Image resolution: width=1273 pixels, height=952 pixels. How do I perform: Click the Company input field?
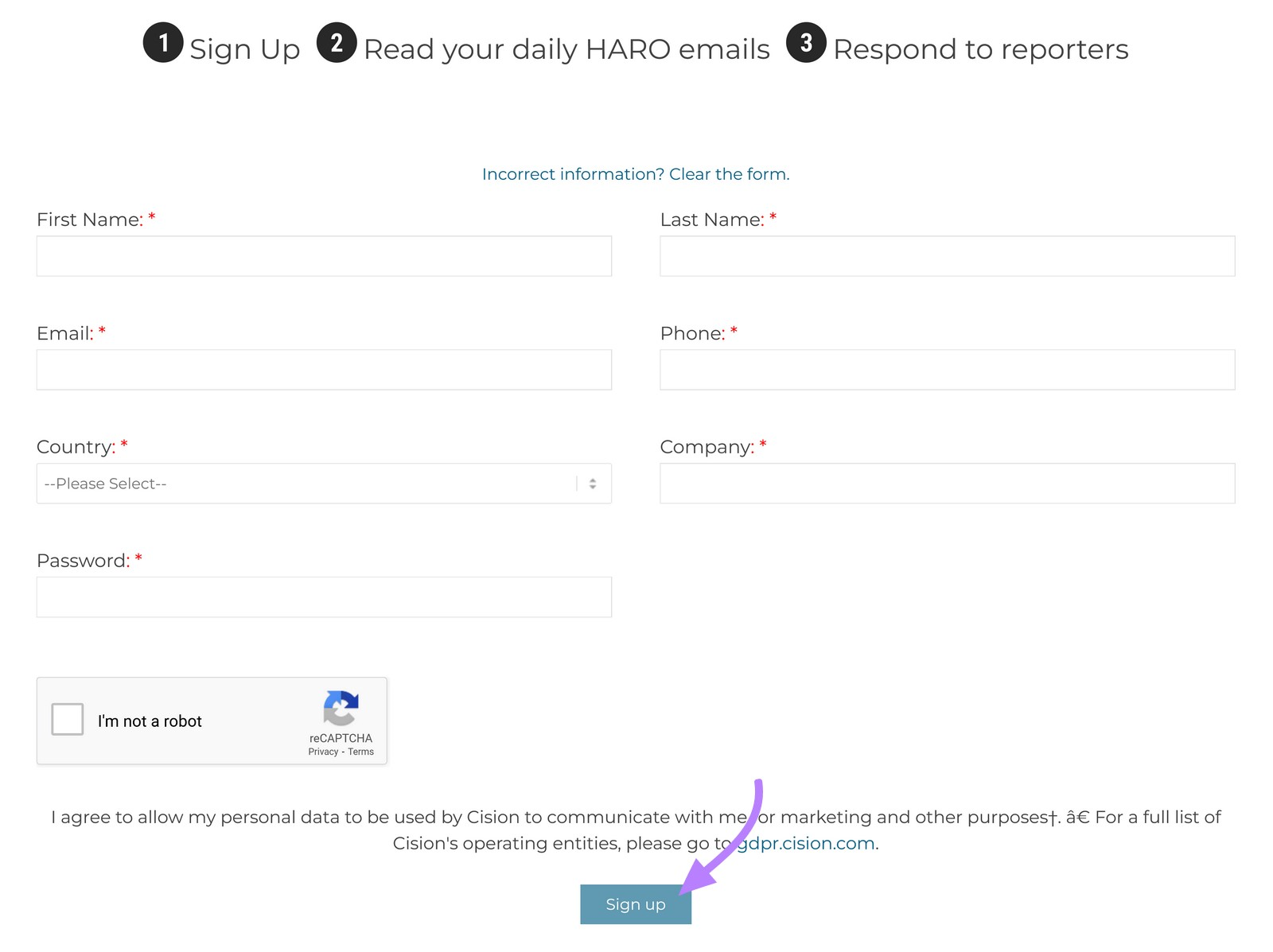coord(946,483)
